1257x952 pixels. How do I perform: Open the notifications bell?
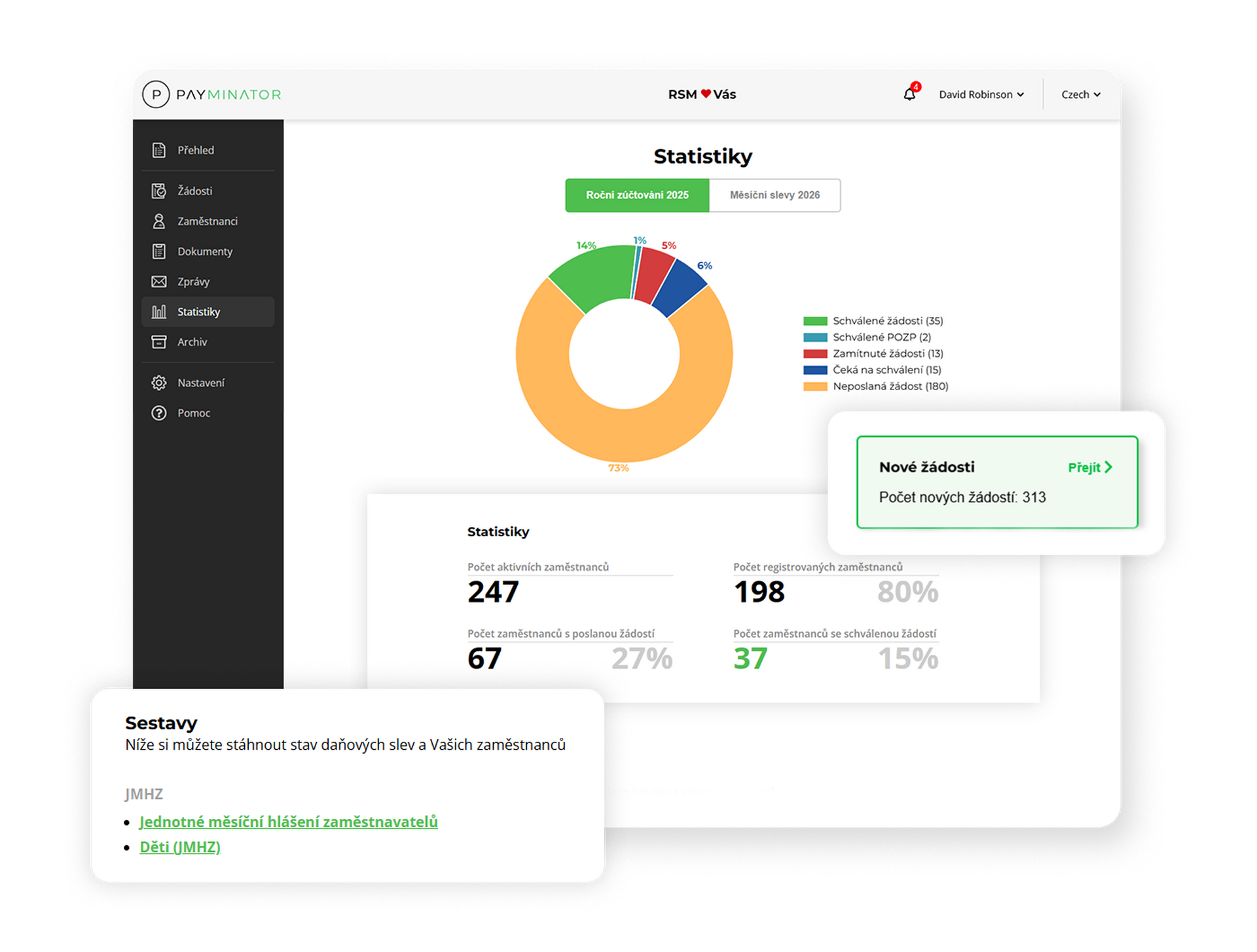(909, 94)
